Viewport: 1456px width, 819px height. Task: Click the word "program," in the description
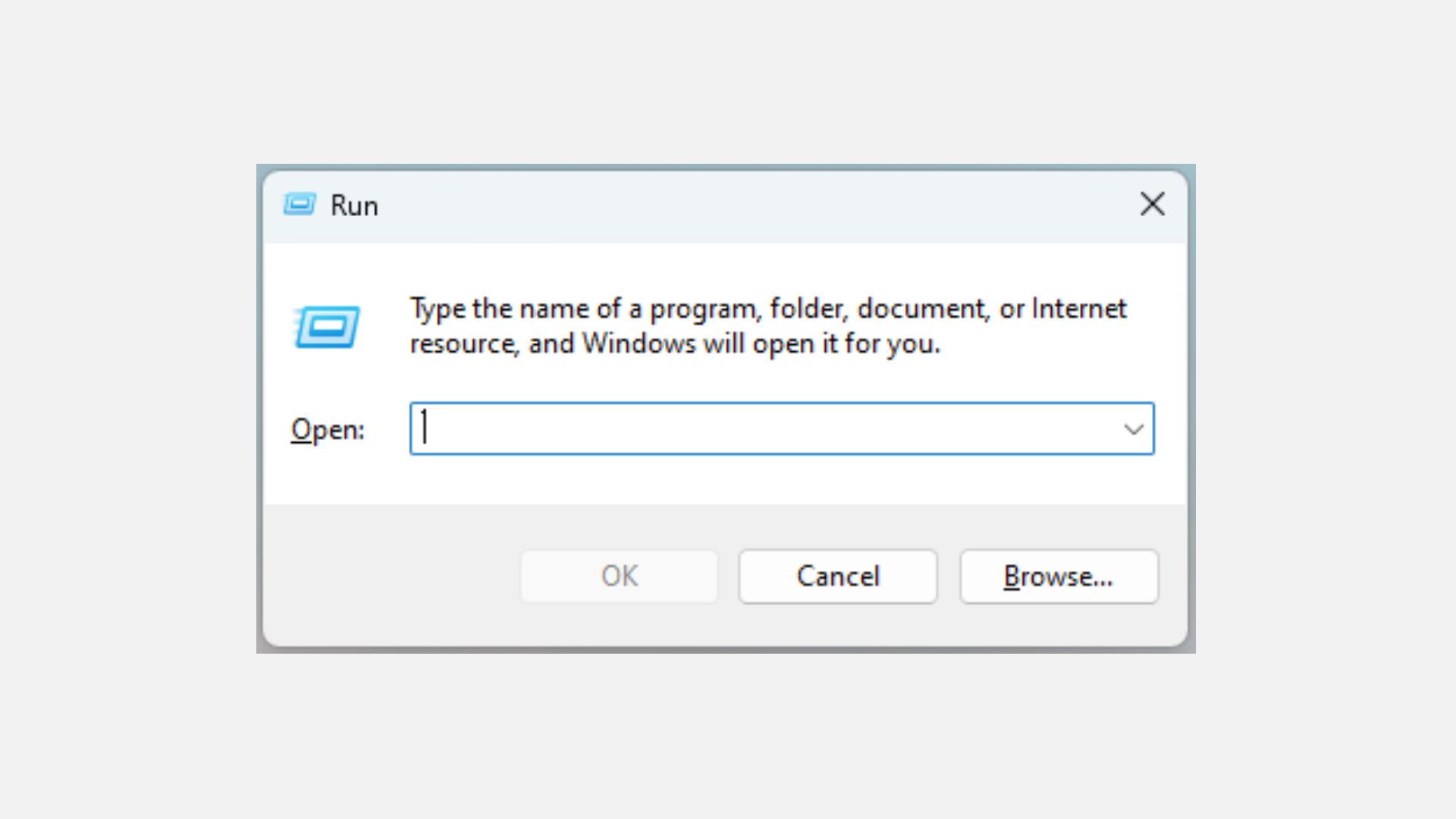tap(704, 309)
